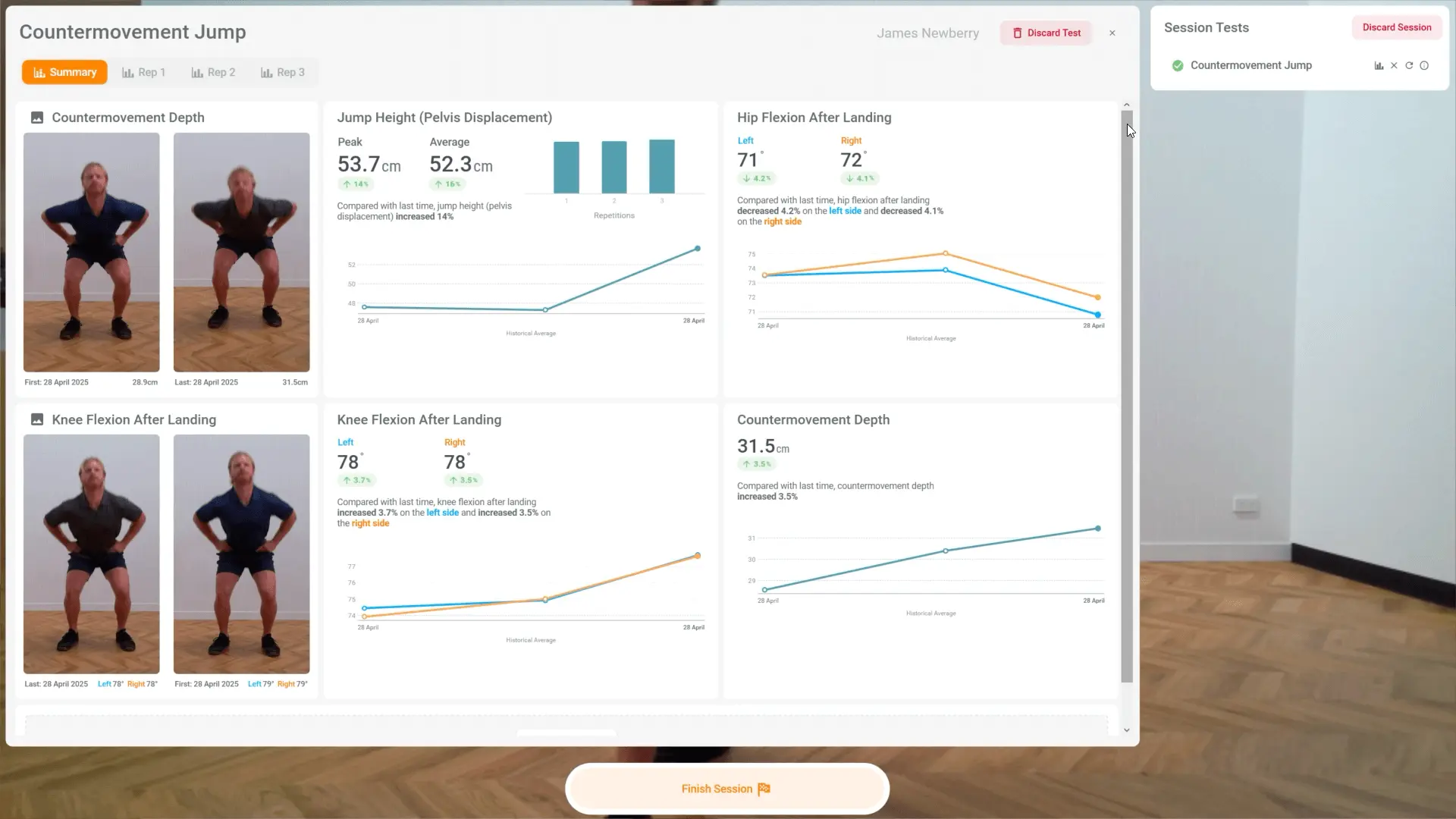Viewport: 1456px width, 819px height.
Task: Click the green completed checkmark icon
Action: tap(1178, 66)
